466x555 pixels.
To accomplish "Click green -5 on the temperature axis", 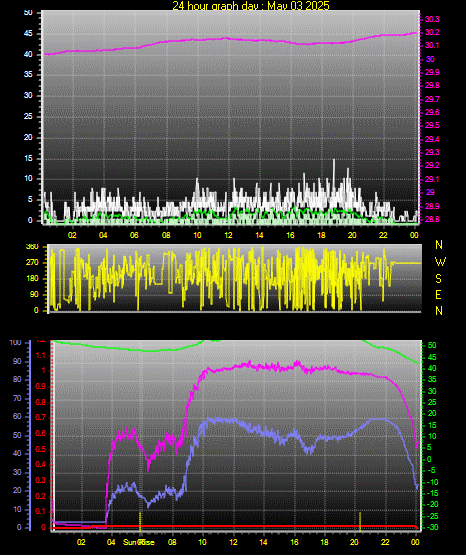I will [432, 470].
